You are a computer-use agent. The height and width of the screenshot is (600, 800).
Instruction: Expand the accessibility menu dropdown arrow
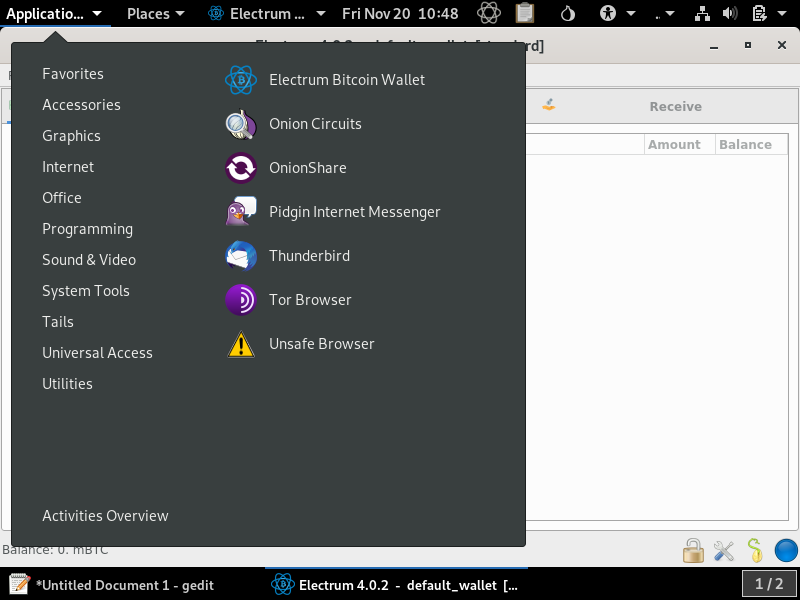click(x=631, y=14)
